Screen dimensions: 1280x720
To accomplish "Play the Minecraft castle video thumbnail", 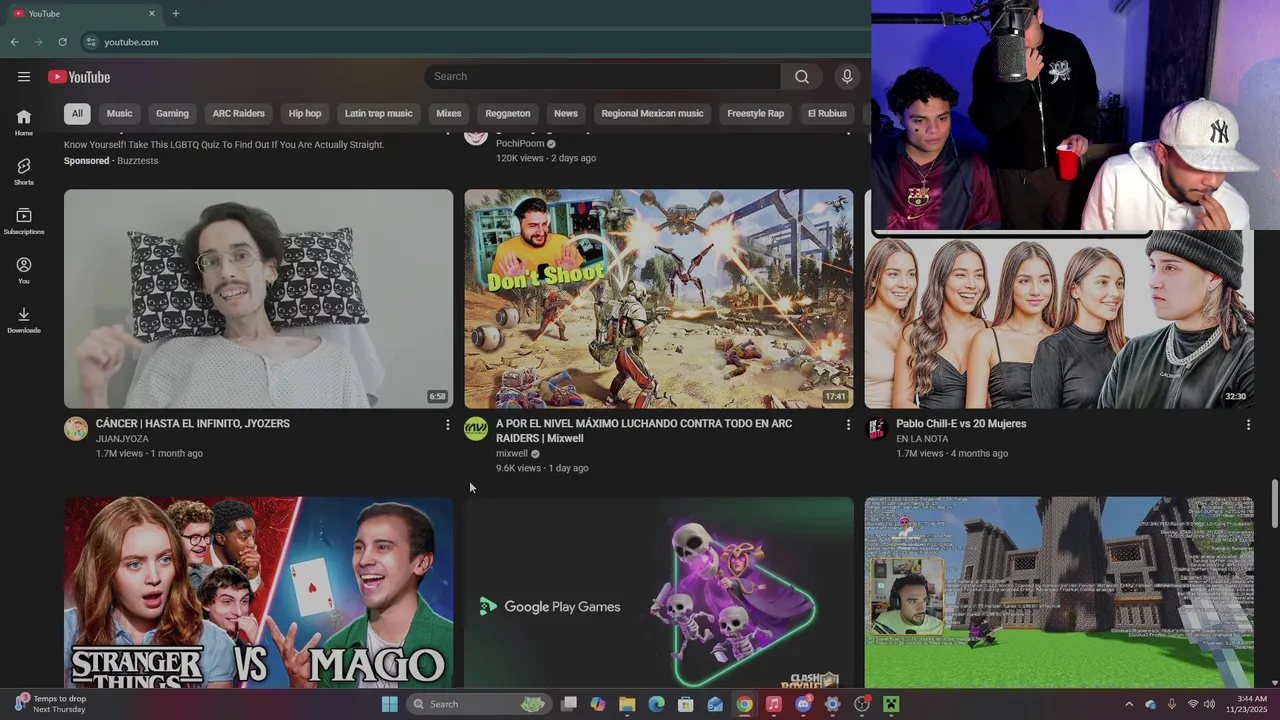I will click(x=1059, y=592).
